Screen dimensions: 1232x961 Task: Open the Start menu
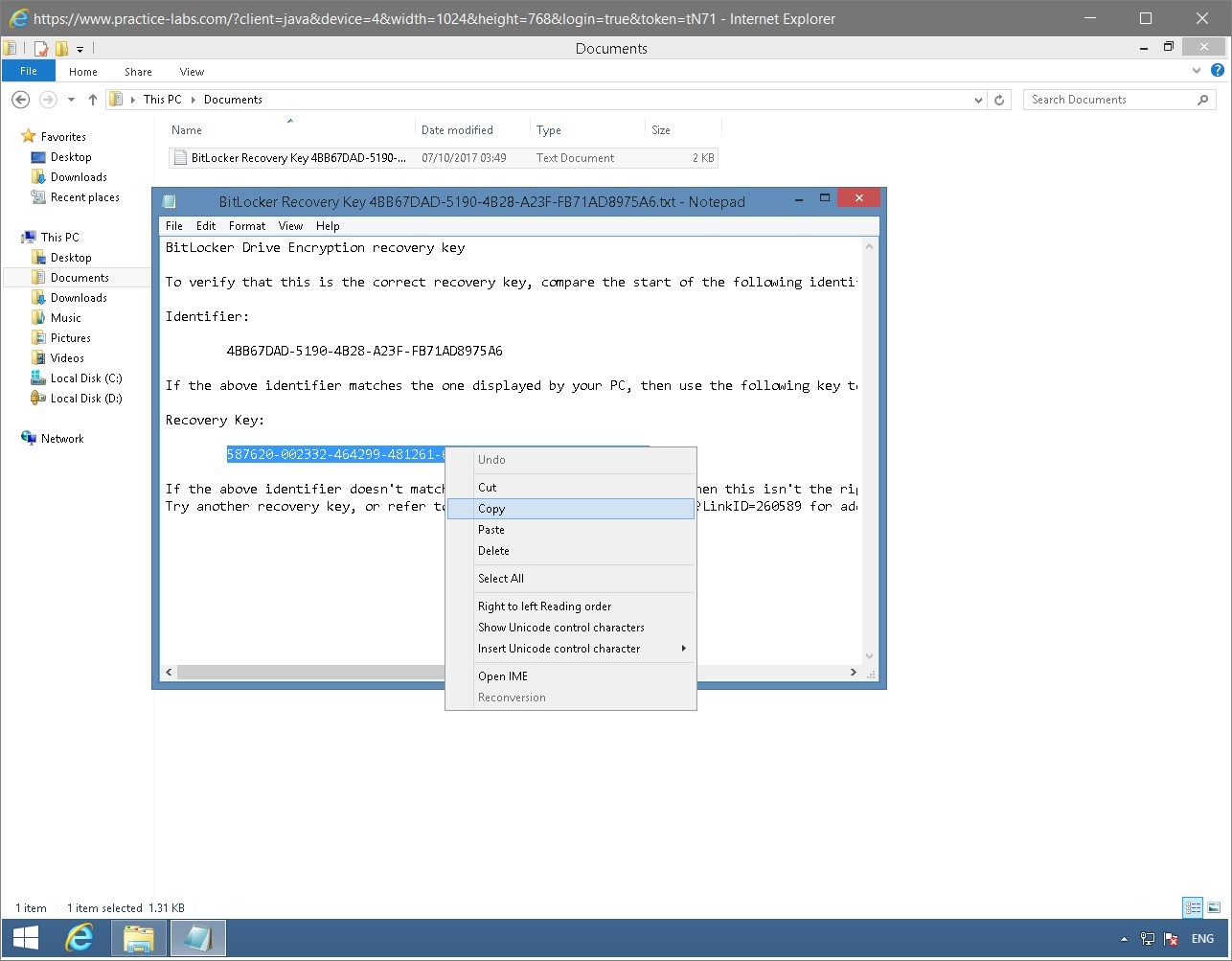coord(23,938)
